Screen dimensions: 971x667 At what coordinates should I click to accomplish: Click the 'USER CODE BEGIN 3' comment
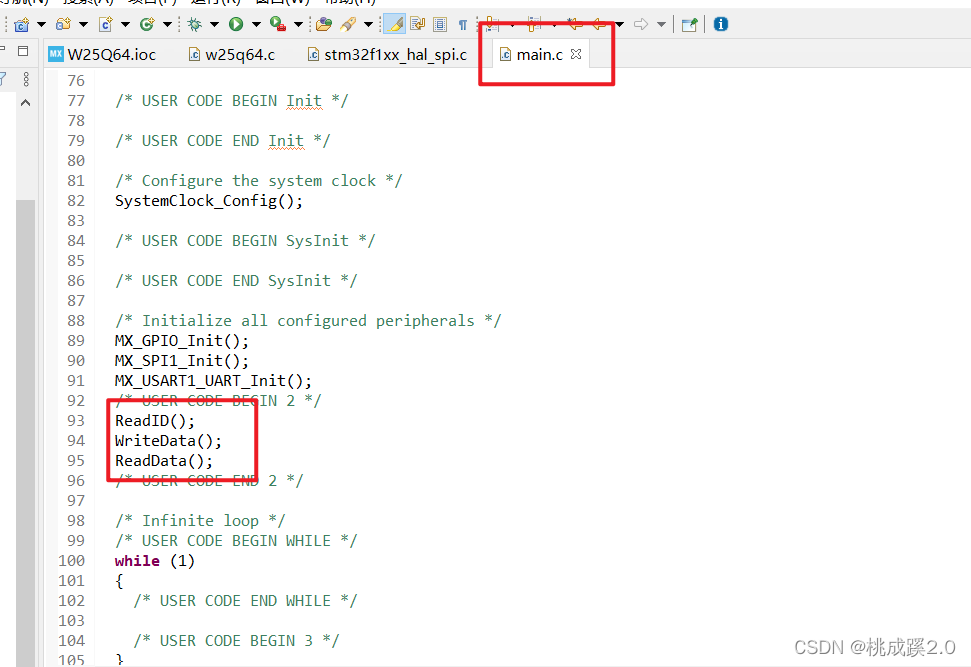pyautogui.click(x=236, y=640)
